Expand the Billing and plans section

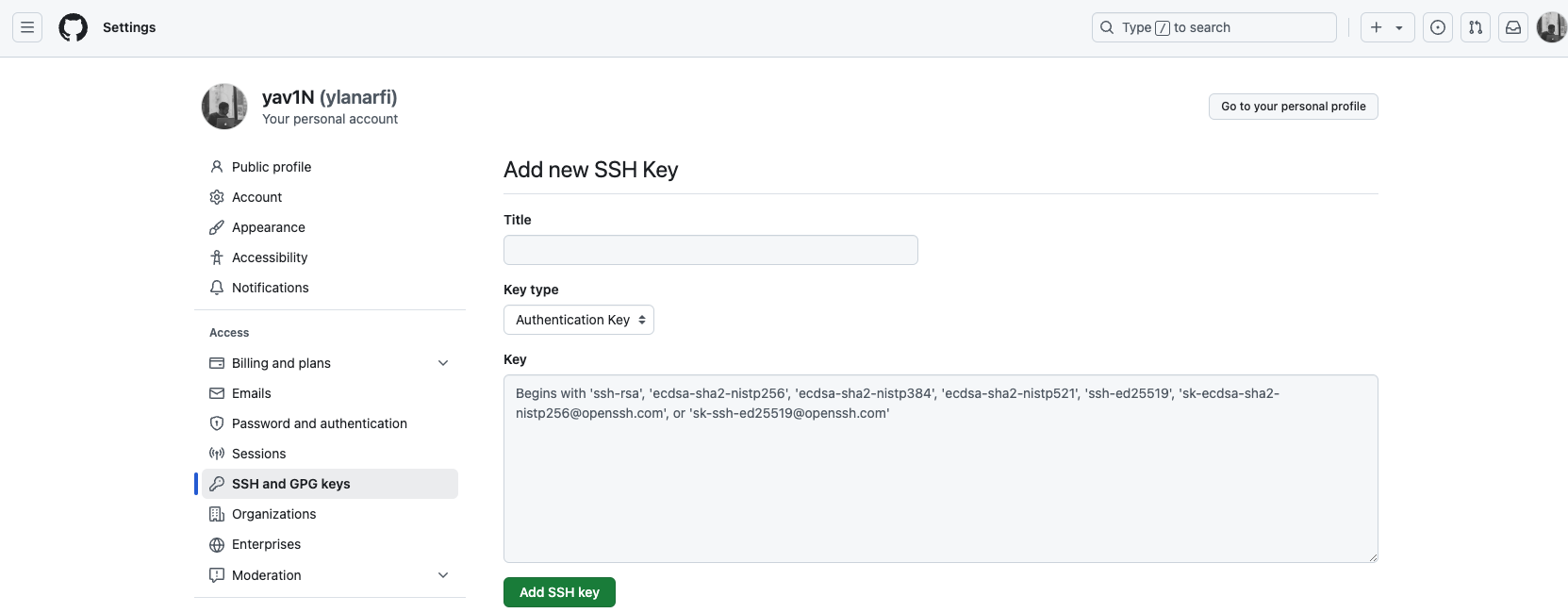(x=443, y=362)
